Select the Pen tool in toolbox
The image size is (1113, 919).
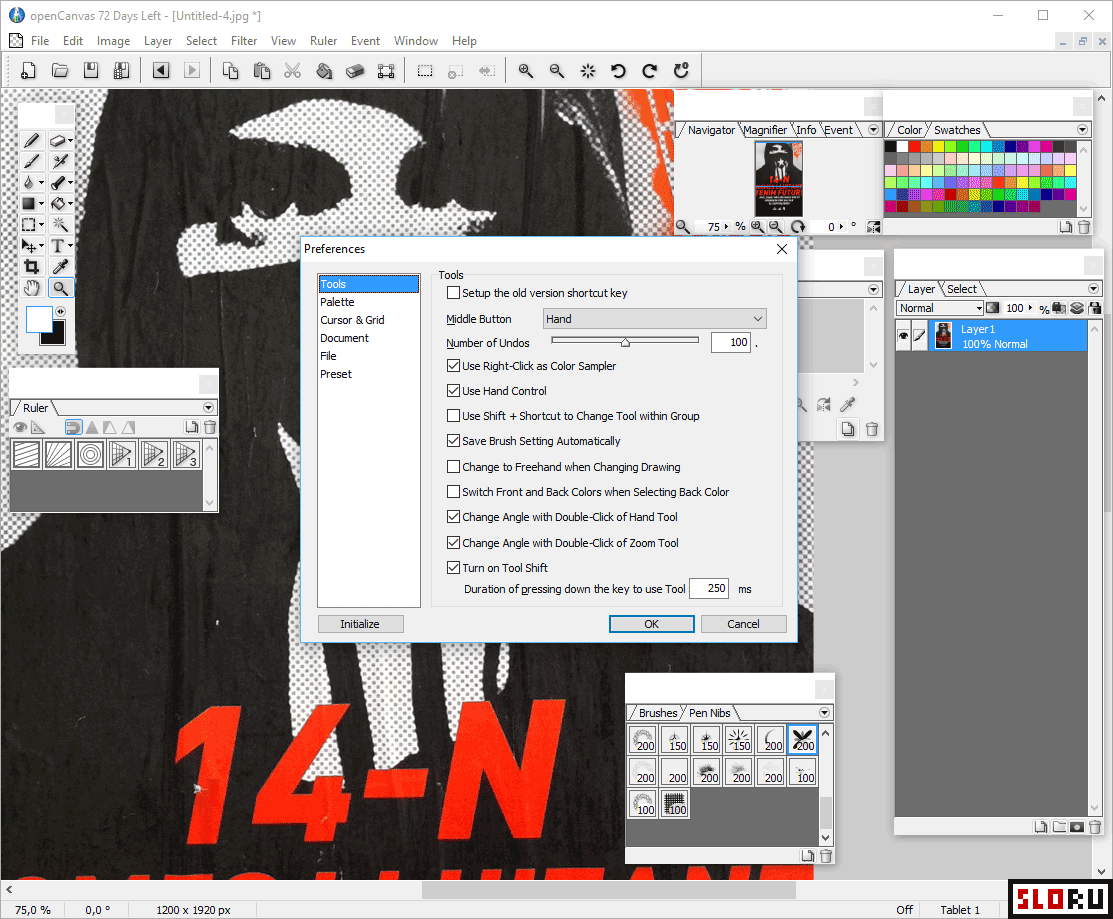tap(31, 141)
